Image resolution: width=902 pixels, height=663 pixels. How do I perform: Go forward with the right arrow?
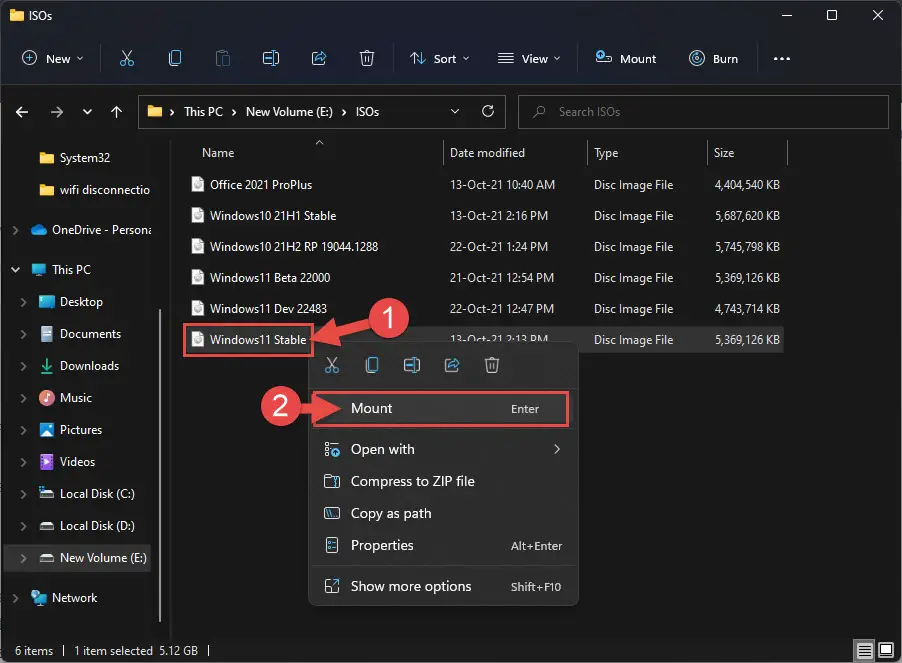coord(56,112)
